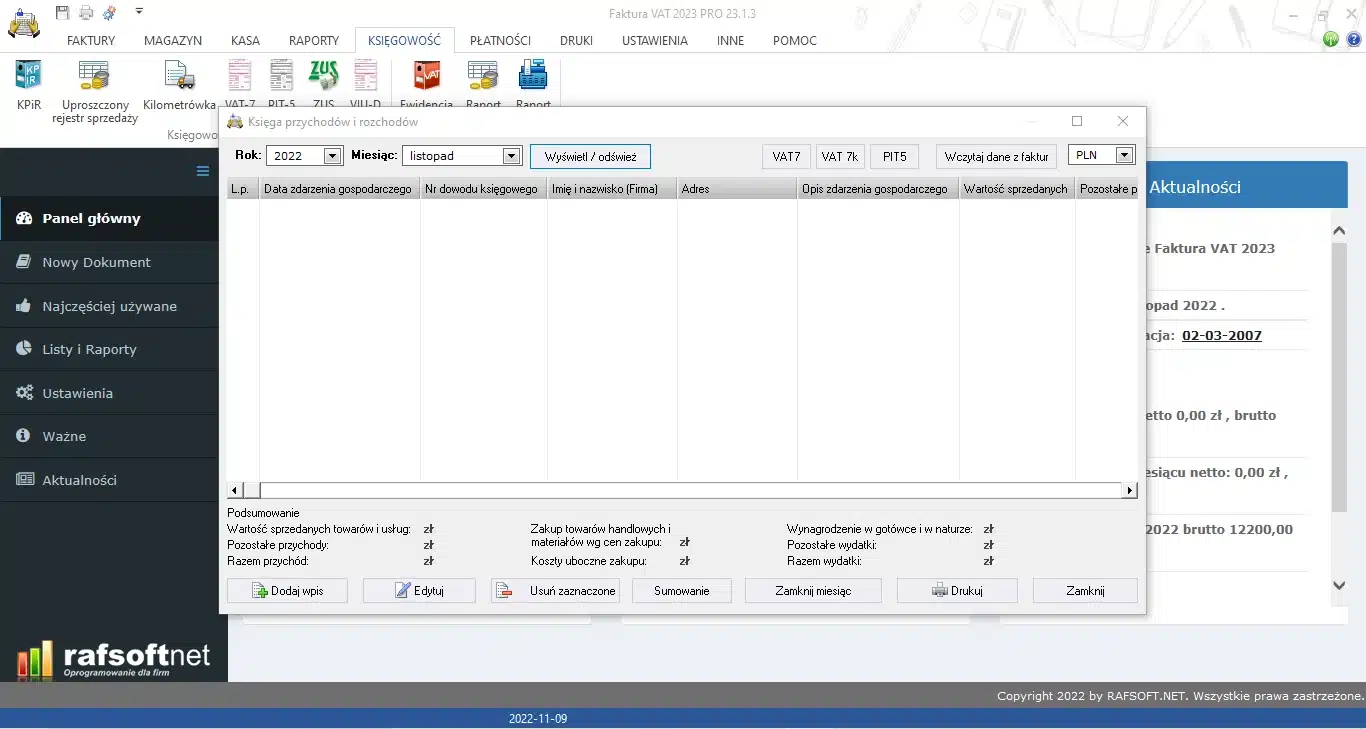The height and width of the screenshot is (729, 1366).
Task: Switch to the PŁATNOŚCI tab
Action: pos(500,41)
